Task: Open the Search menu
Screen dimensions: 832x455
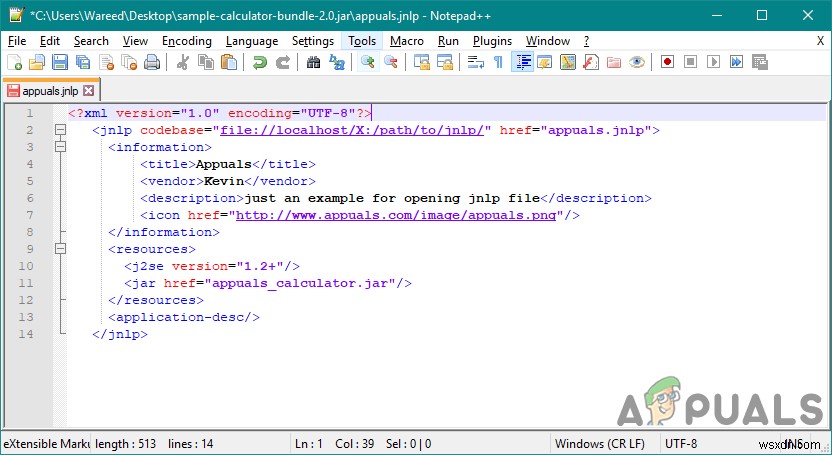Action: pyautogui.click(x=91, y=41)
